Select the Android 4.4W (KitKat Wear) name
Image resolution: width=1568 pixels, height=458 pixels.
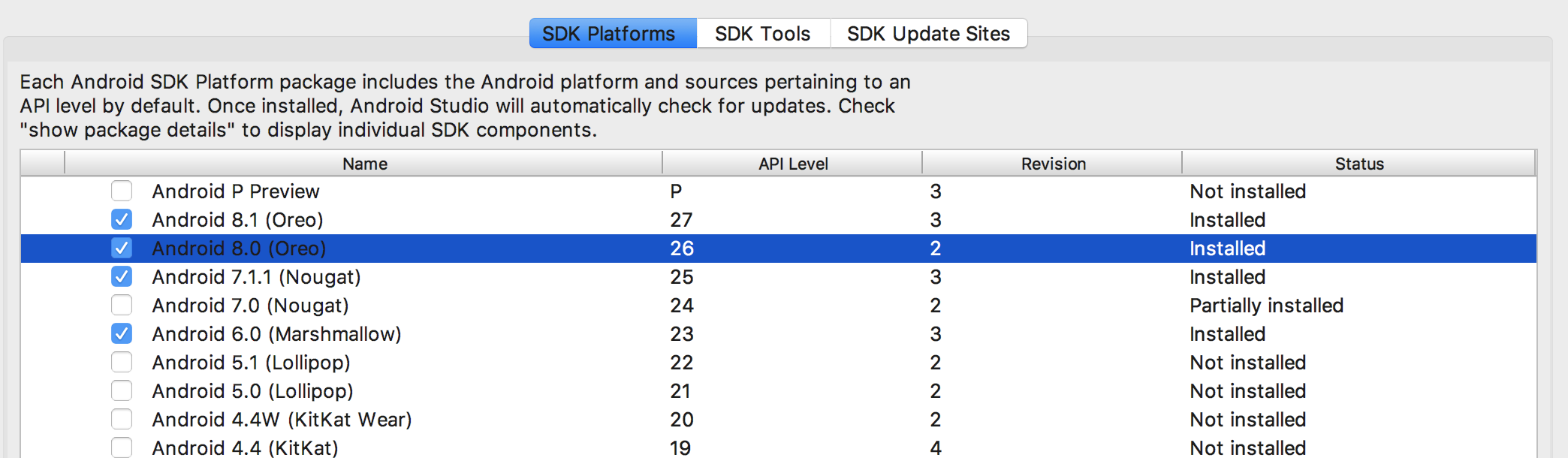point(282,420)
